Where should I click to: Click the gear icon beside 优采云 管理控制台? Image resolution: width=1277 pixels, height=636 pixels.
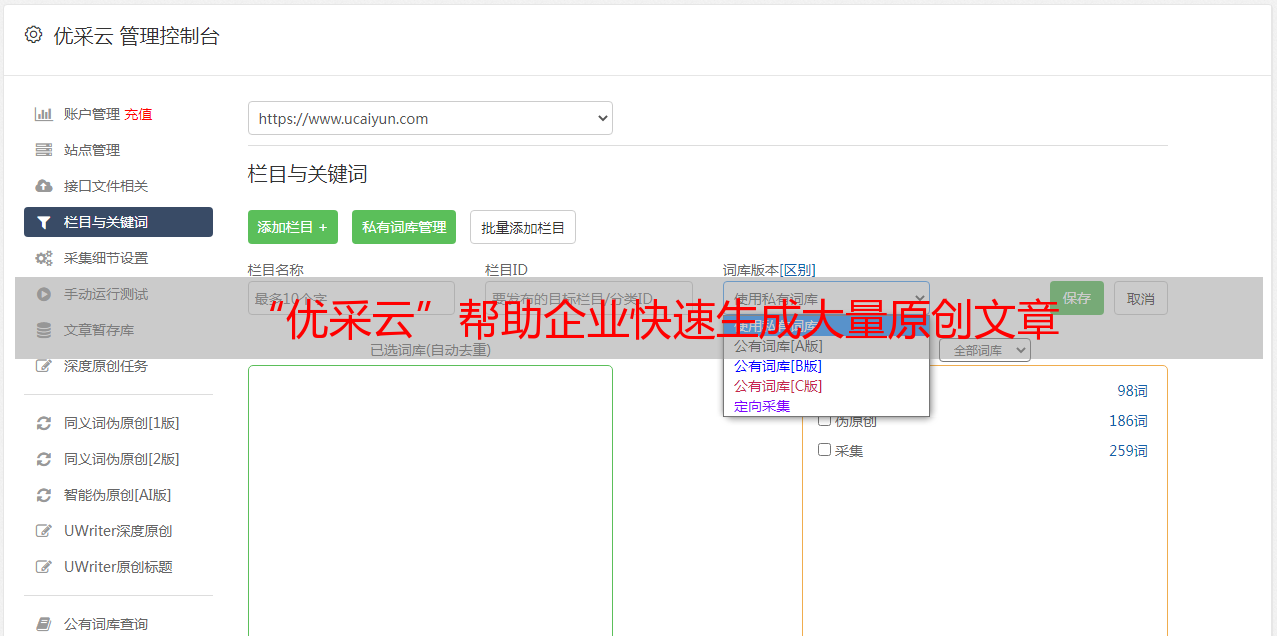(33, 35)
